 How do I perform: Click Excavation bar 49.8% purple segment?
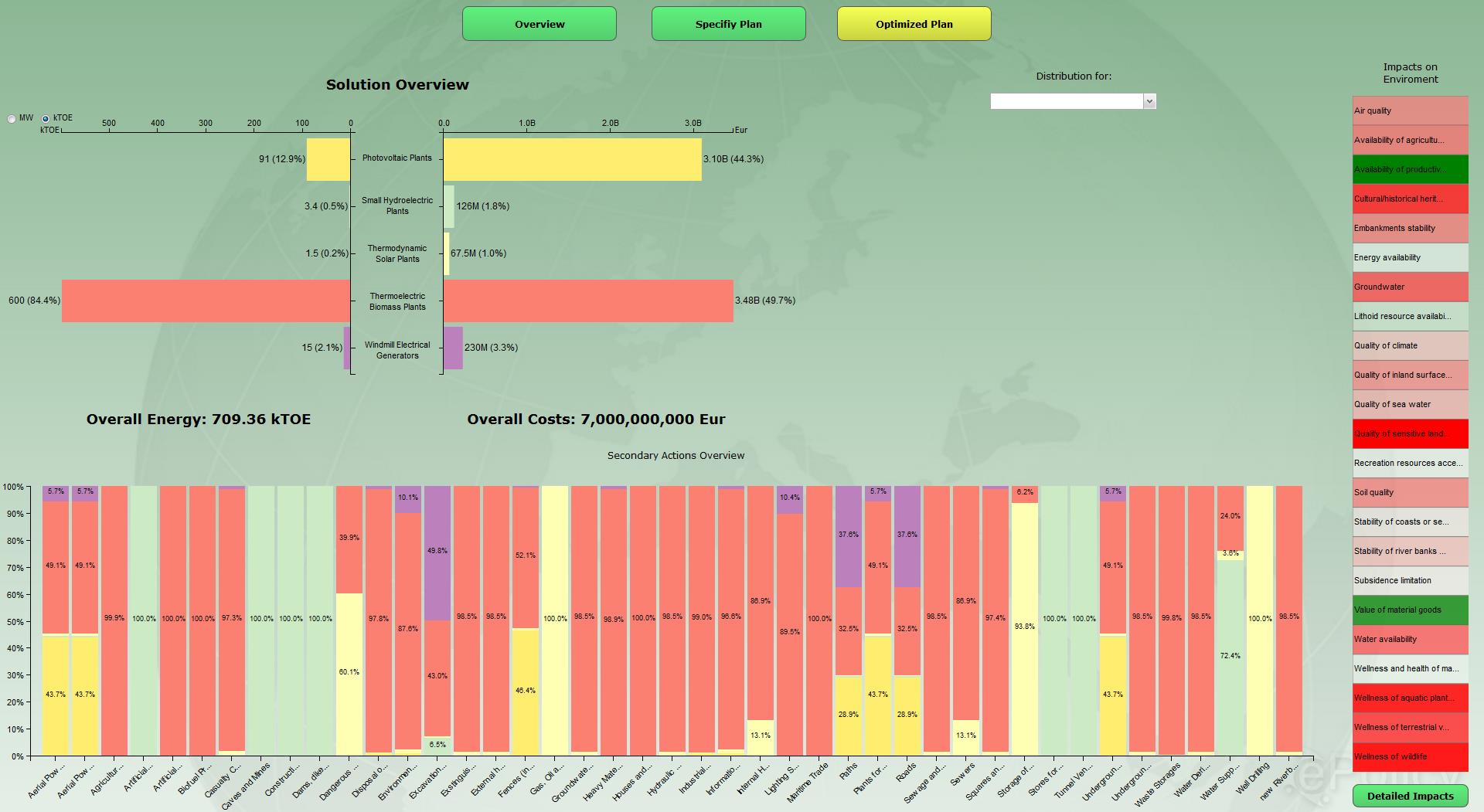tap(437, 553)
